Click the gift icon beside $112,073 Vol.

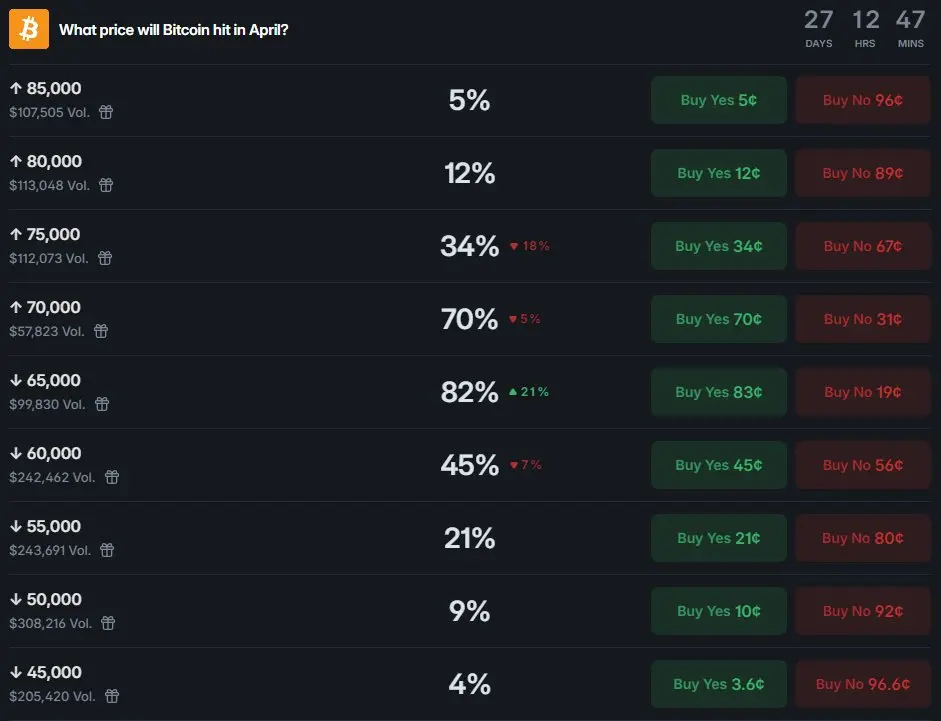(105, 258)
